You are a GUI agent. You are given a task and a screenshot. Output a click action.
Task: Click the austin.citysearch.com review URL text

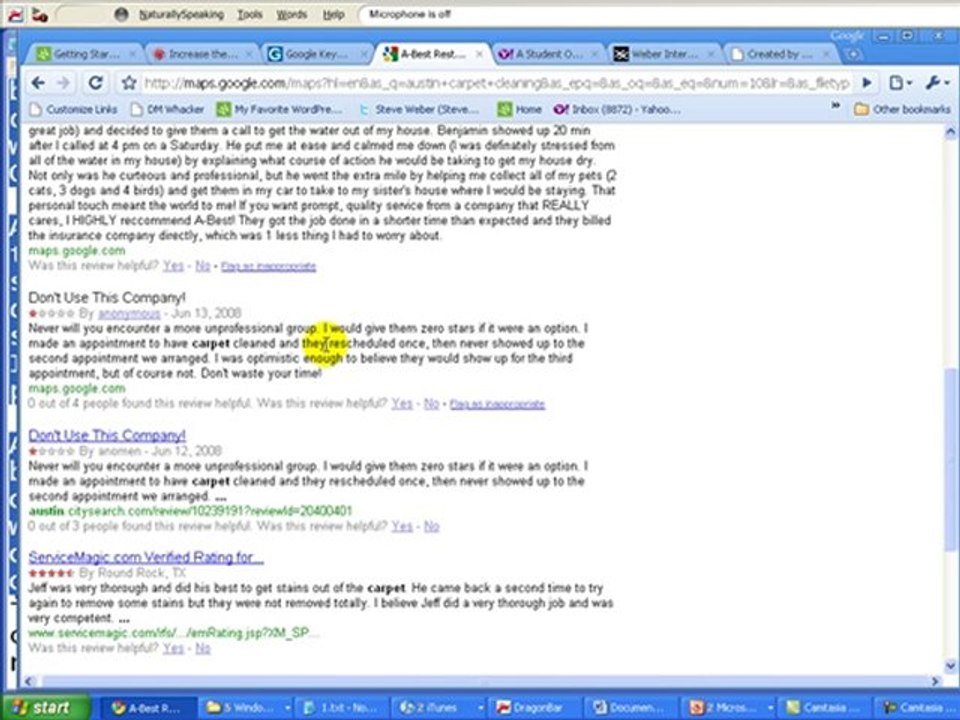(190, 511)
